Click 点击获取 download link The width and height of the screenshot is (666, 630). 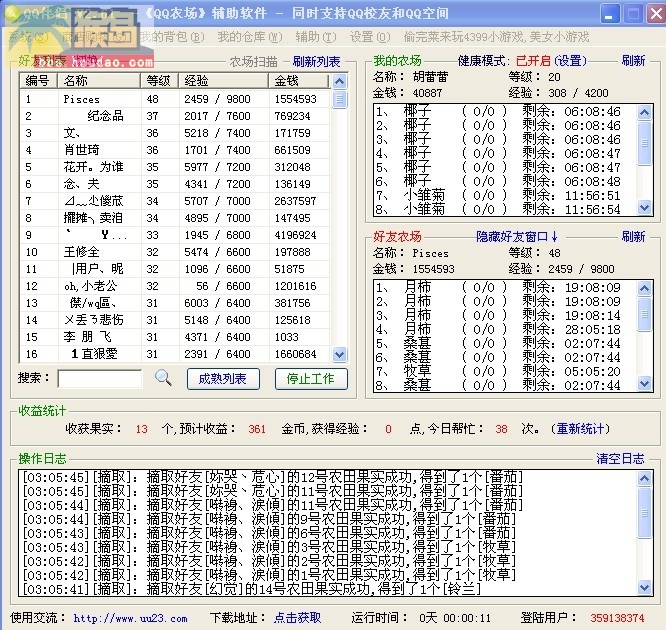(297, 618)
